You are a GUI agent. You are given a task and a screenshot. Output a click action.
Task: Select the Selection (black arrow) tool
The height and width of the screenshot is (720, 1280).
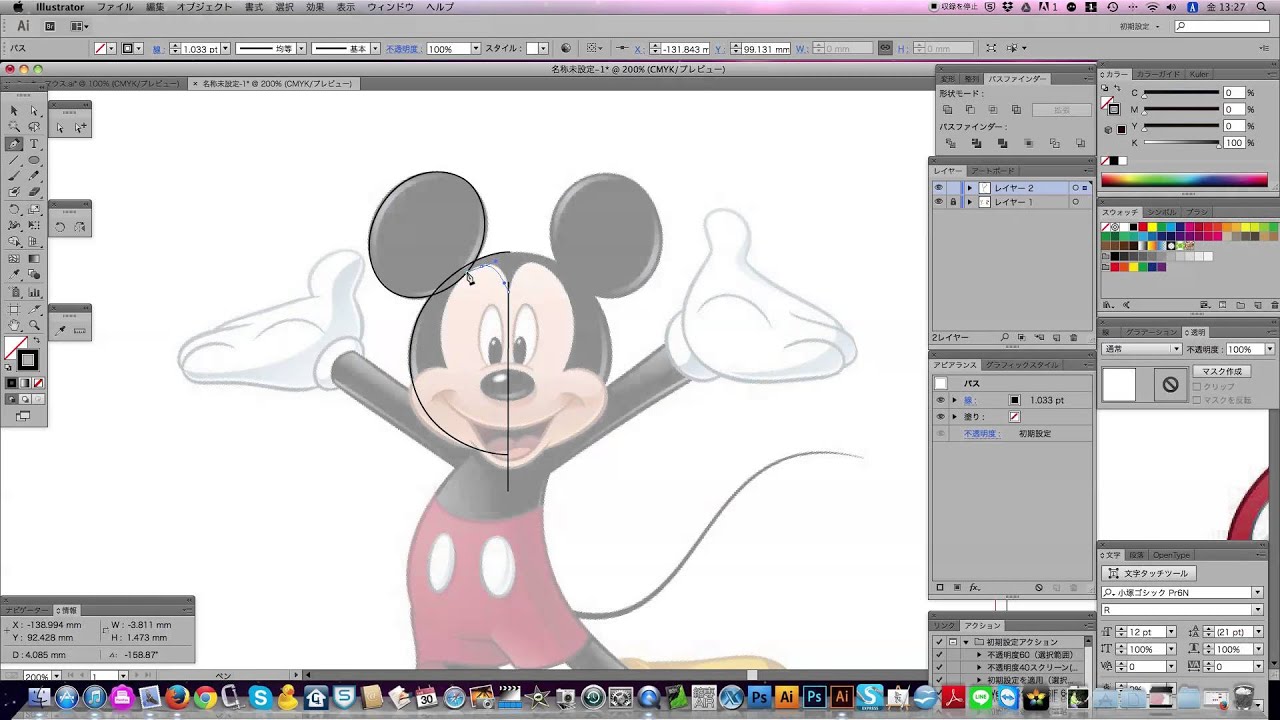tap(14, 111)
